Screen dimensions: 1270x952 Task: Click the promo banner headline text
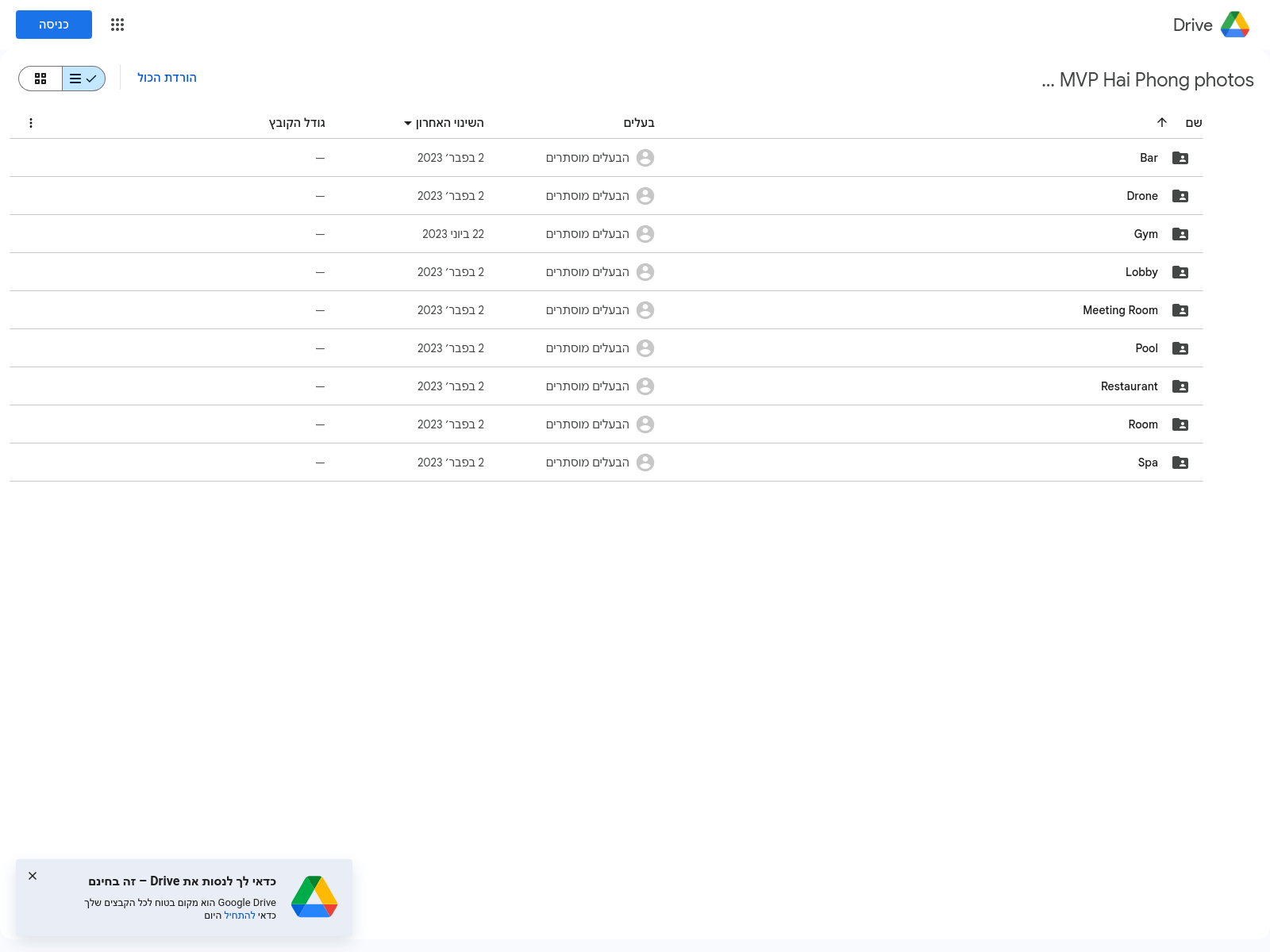pyautogui.click(x=182, y=881)
